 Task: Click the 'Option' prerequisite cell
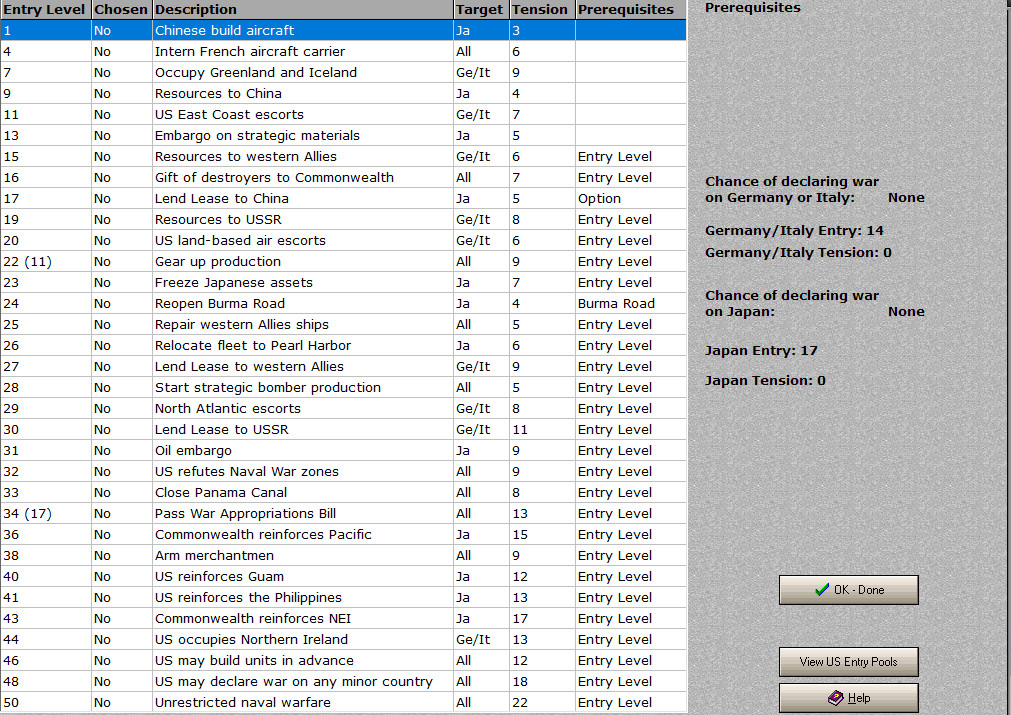[x=631, y=199]
